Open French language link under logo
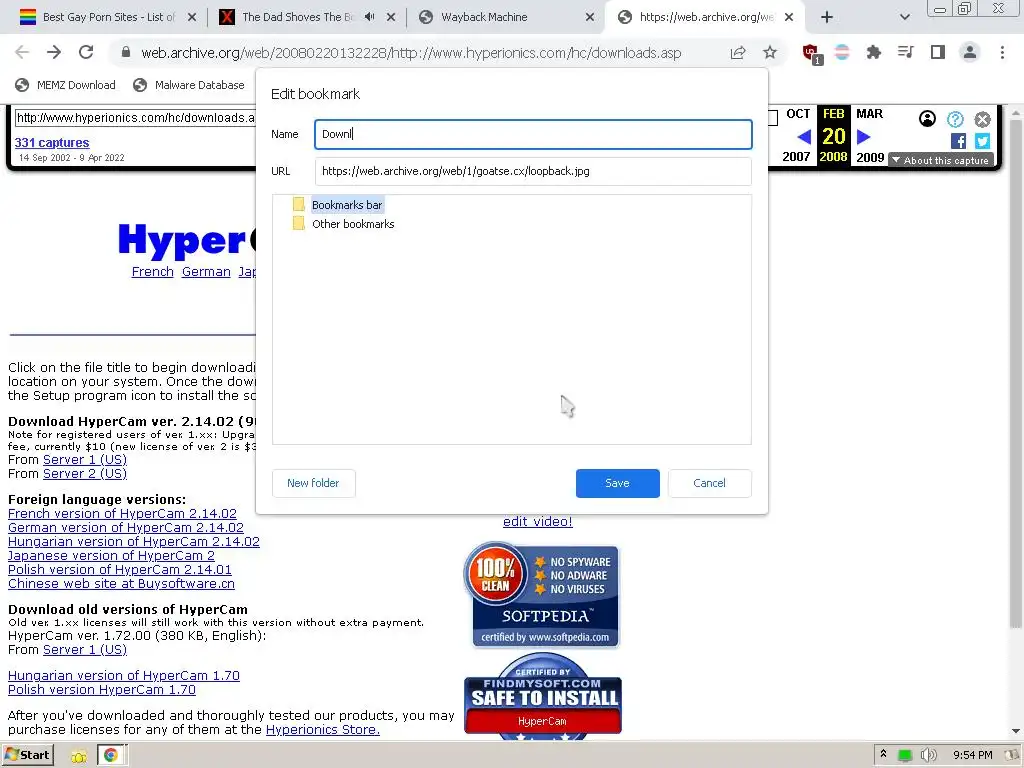This screenshot has width=1024, height=768. click(x=152, y=272)
